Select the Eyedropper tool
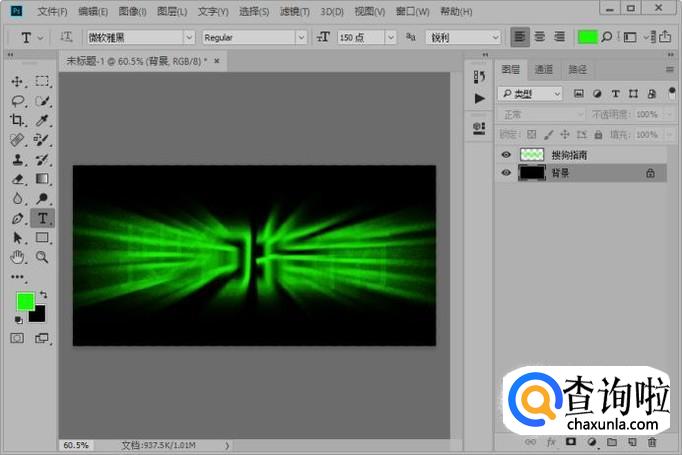Screen dimensions: 682x455 pyautogui.click(x=42, y=120)
